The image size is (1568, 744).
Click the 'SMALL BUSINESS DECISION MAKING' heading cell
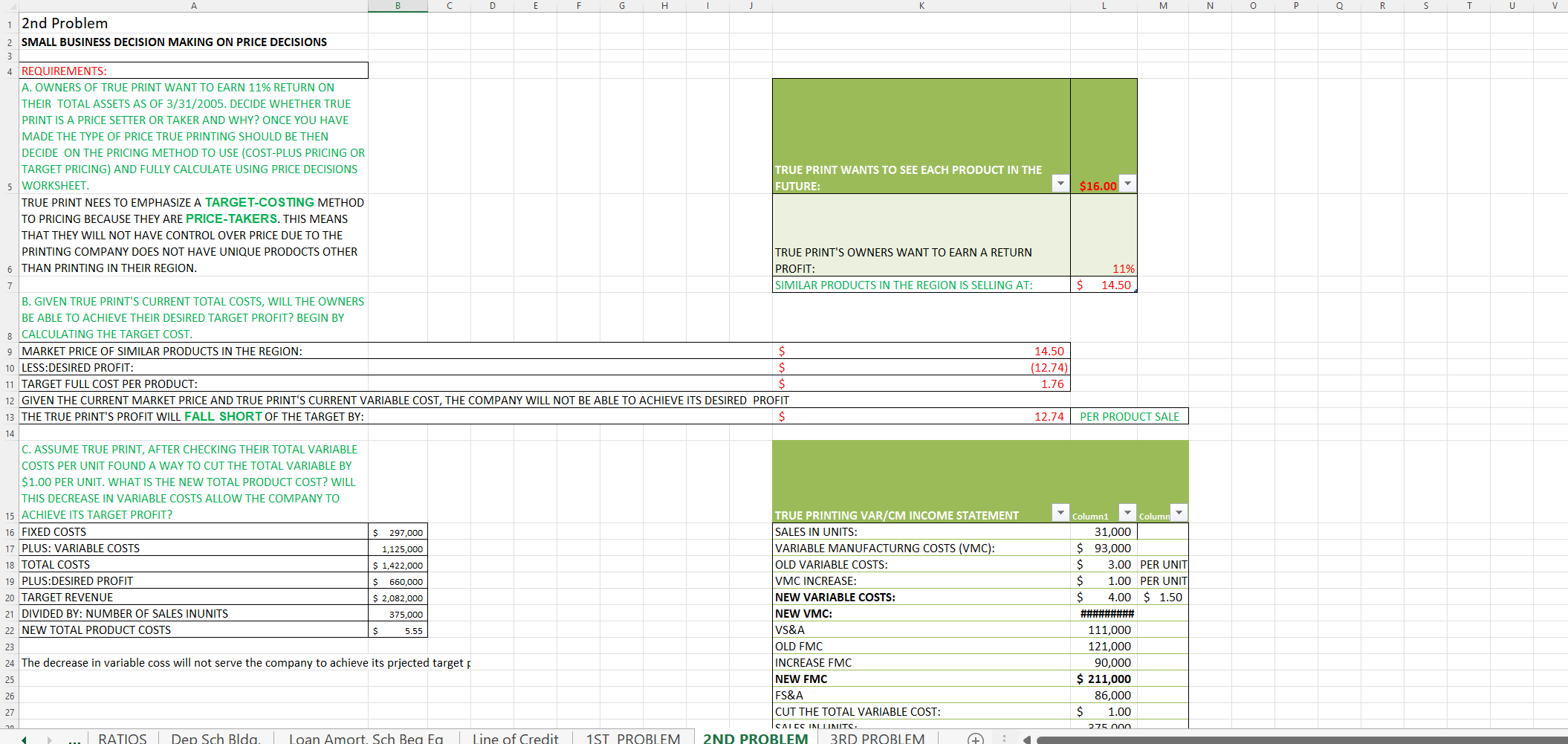point(194,42)
